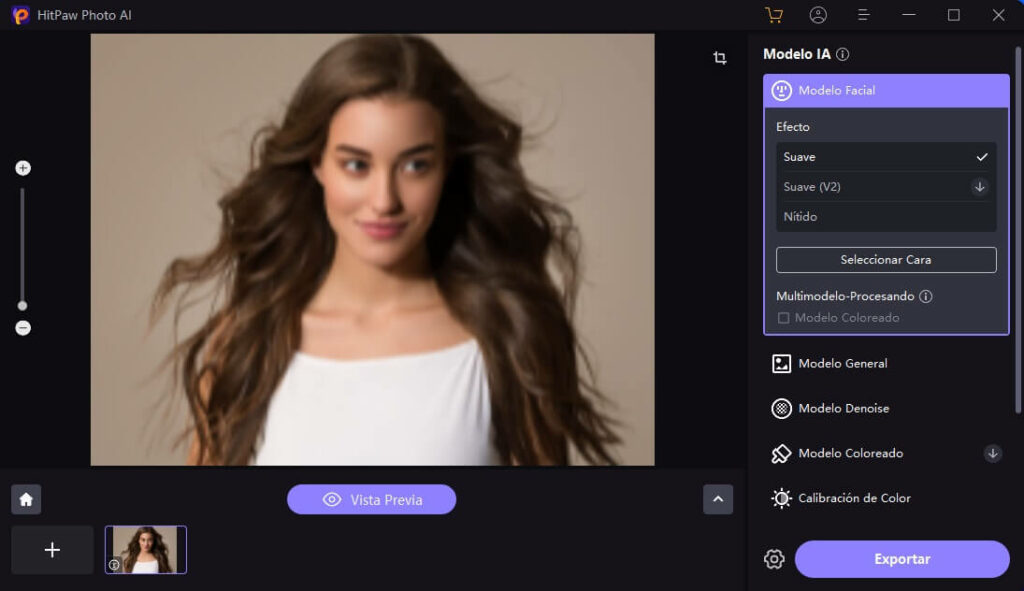Open the shopping cart icon
The width and height of the screenshot is (1024, 591).
click(773, 15)
